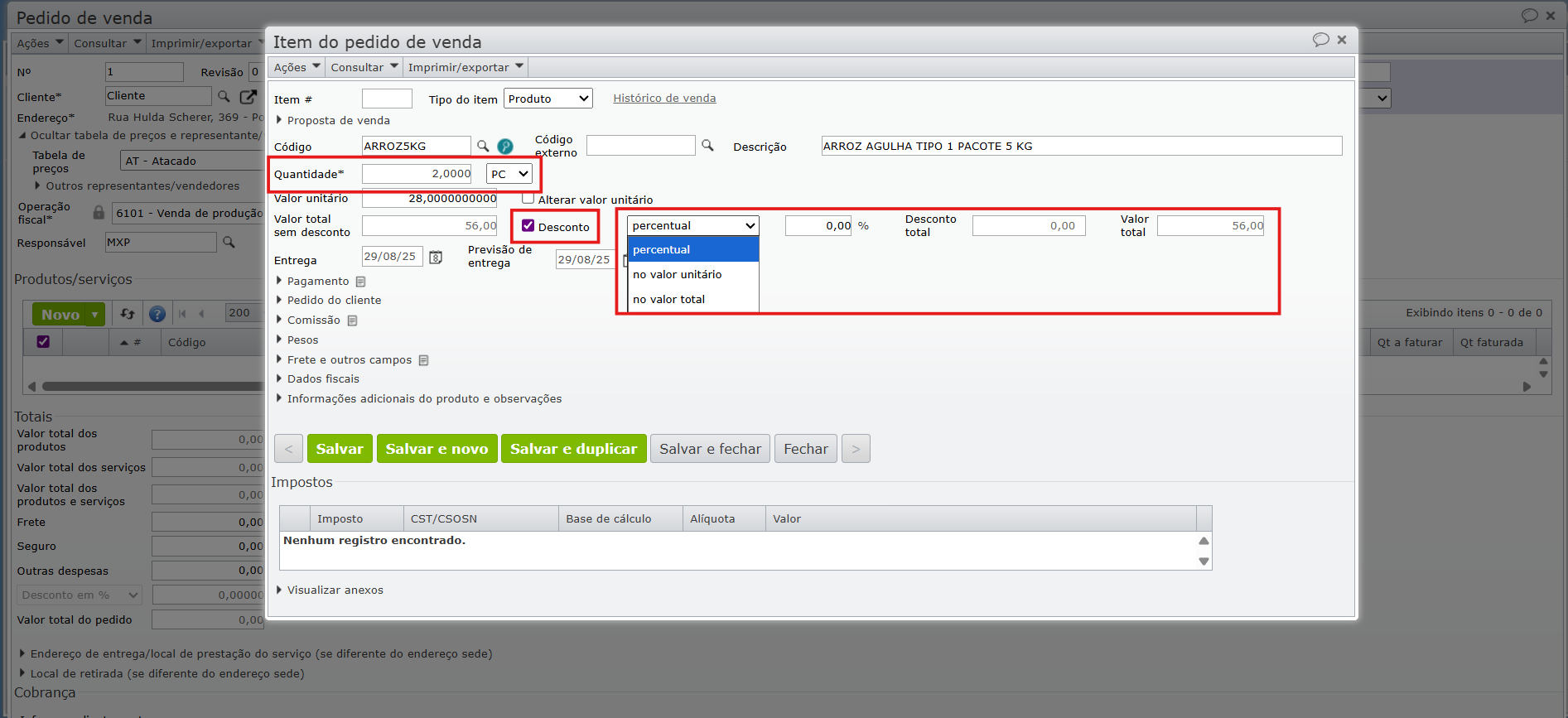Screen dimensions: 1568x718
Task: Click Impostos table scroll-up arrow
Action: coord(1204,541)
